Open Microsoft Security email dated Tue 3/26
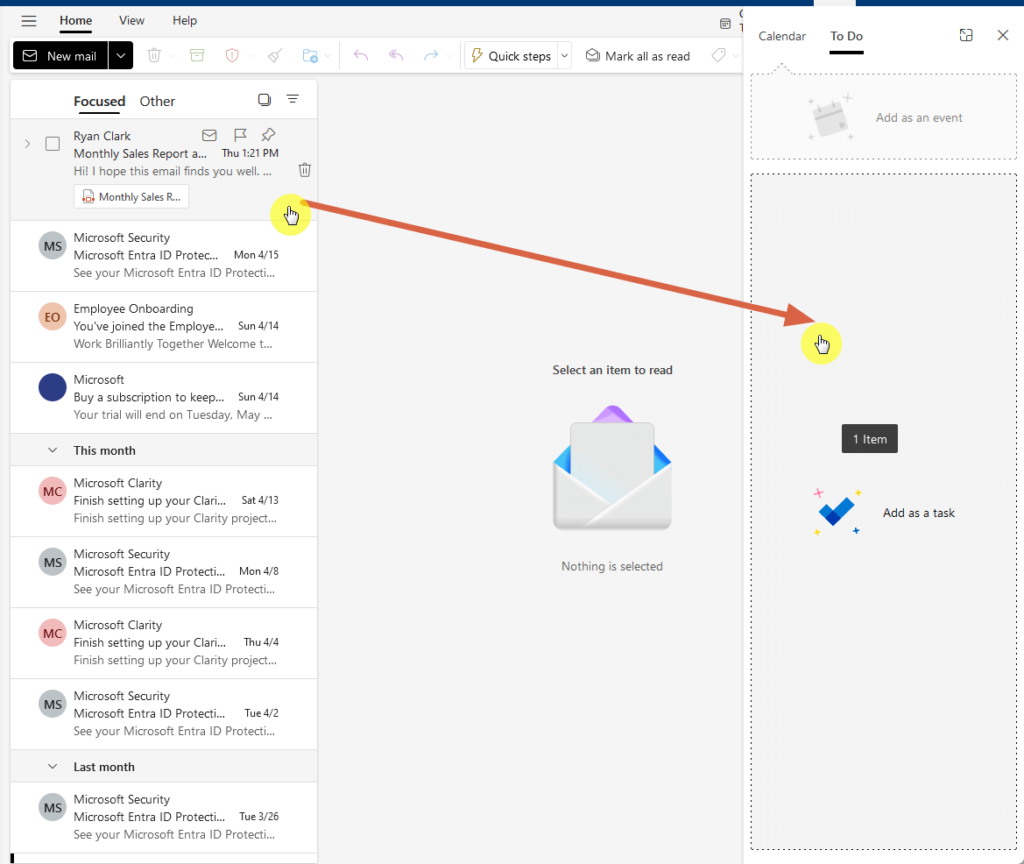Screen dimensions: 1024x864 pyautogui.click(x=164, y=818)
